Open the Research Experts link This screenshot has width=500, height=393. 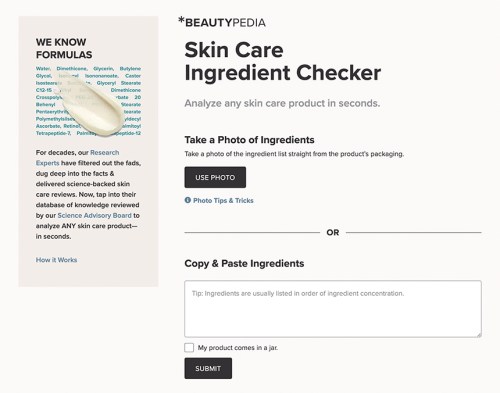point(77,158)
